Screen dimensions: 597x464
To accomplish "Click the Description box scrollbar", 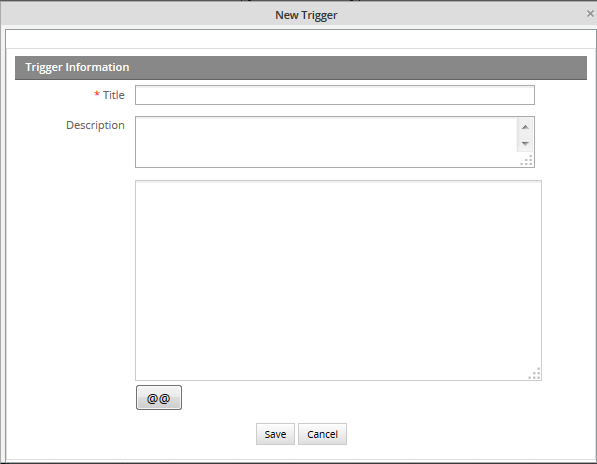I will (x=525, y=135).
